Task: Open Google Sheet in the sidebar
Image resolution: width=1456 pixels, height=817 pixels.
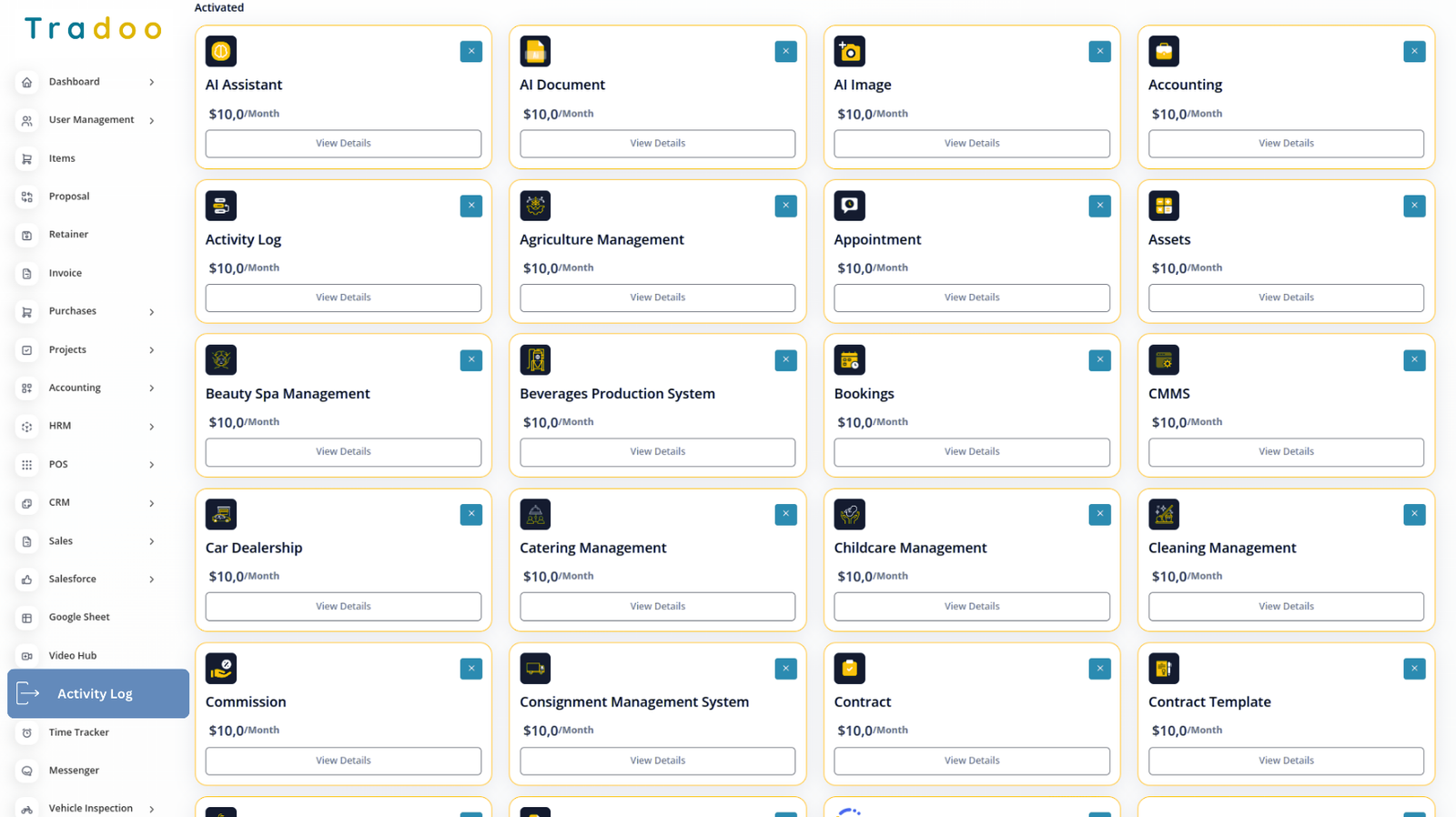Action: (x=78, y=617)
